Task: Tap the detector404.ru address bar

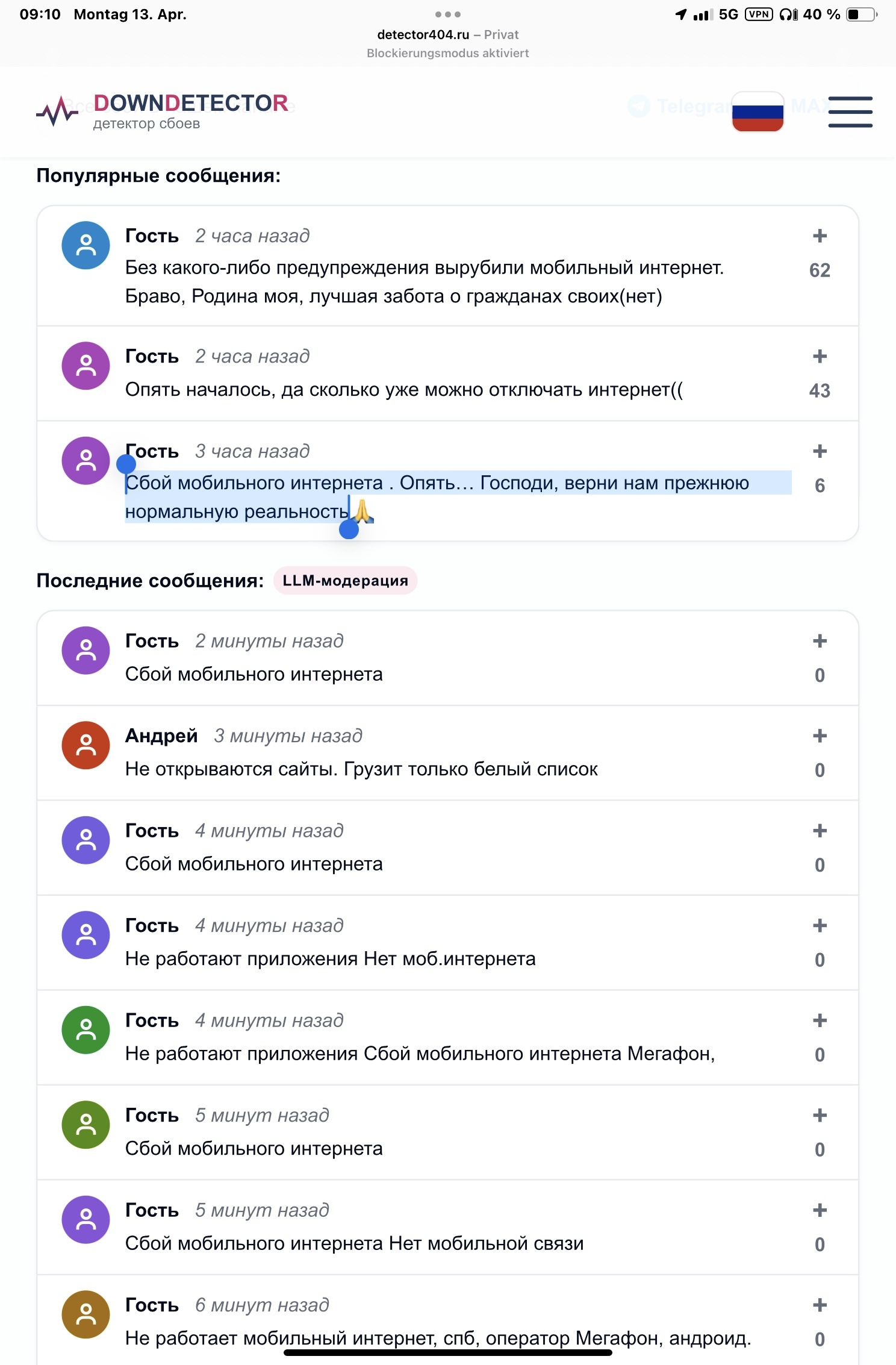Action: pyautogui.click(x=447, y=35)
